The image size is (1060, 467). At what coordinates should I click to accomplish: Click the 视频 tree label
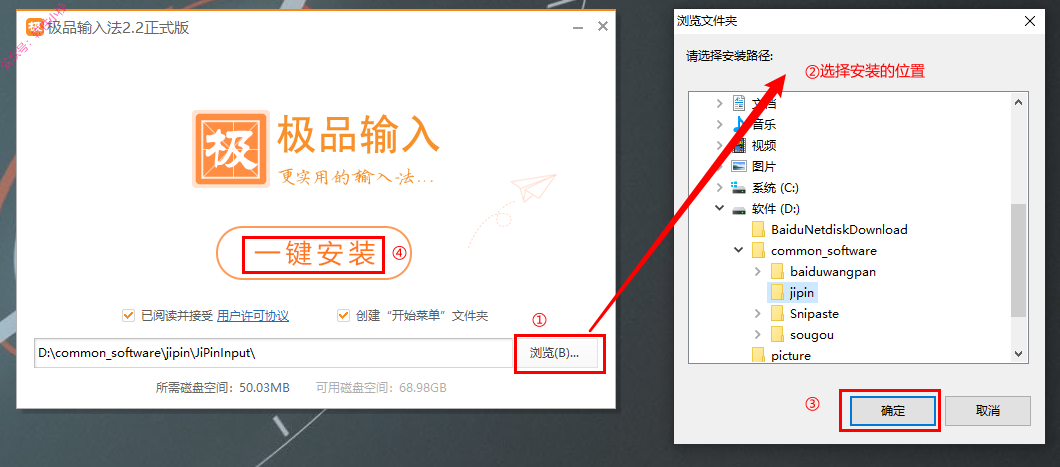click(764, 145)
